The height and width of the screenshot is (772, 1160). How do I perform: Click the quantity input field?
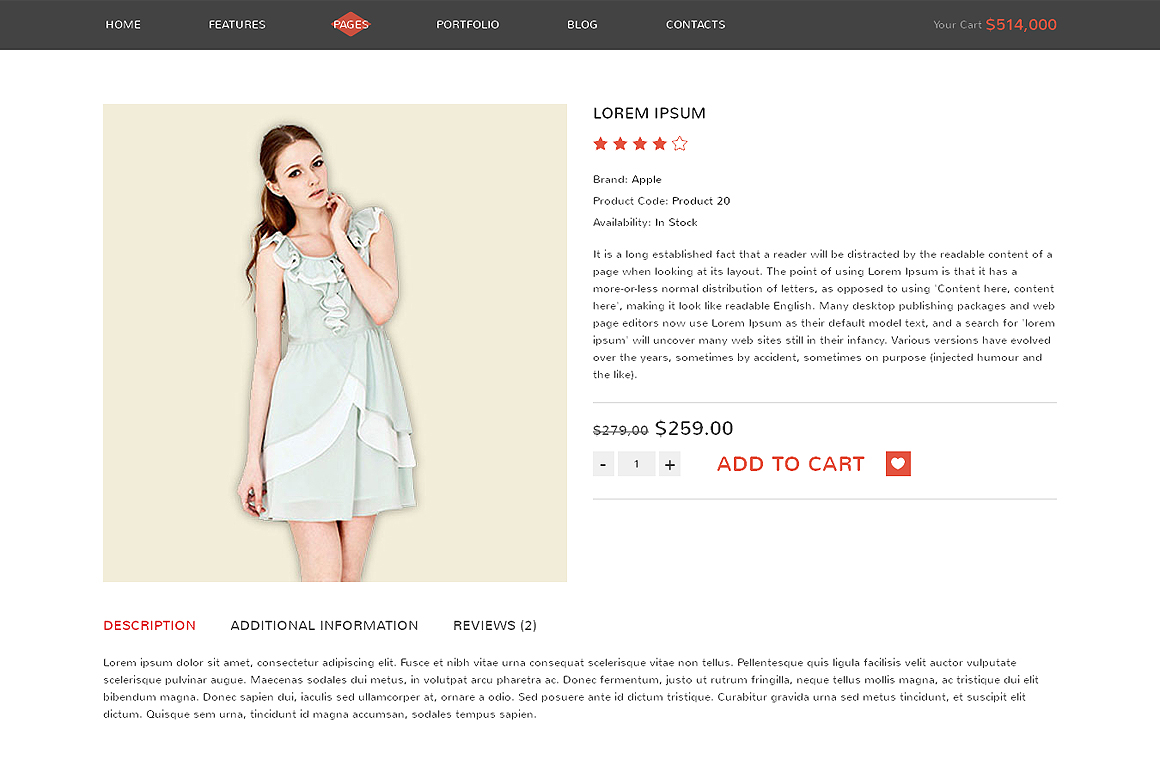point(636,463)
